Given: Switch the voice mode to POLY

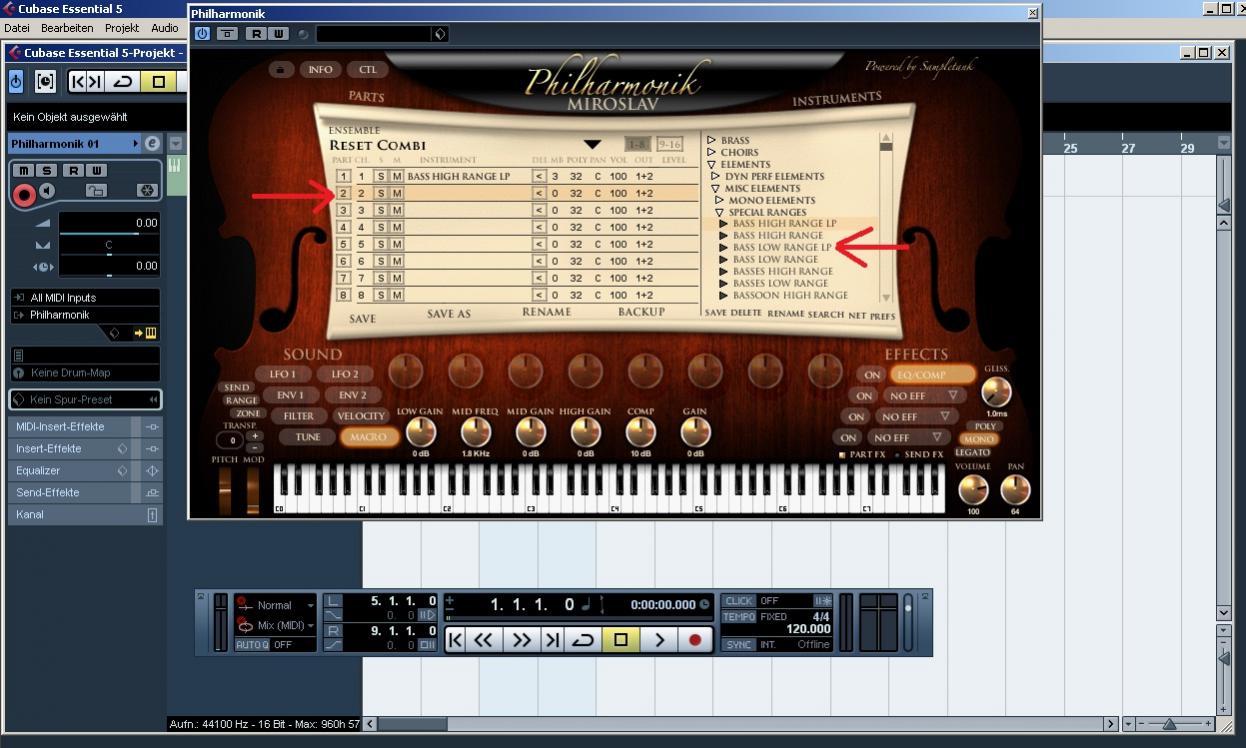Looking at the screenshot, I should coord(985,426).
